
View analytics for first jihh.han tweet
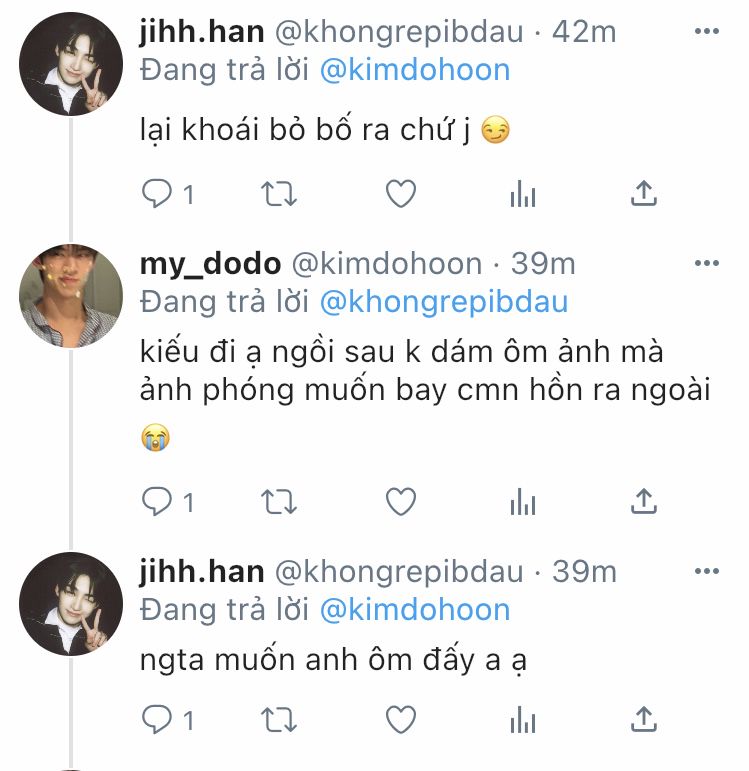523,194
